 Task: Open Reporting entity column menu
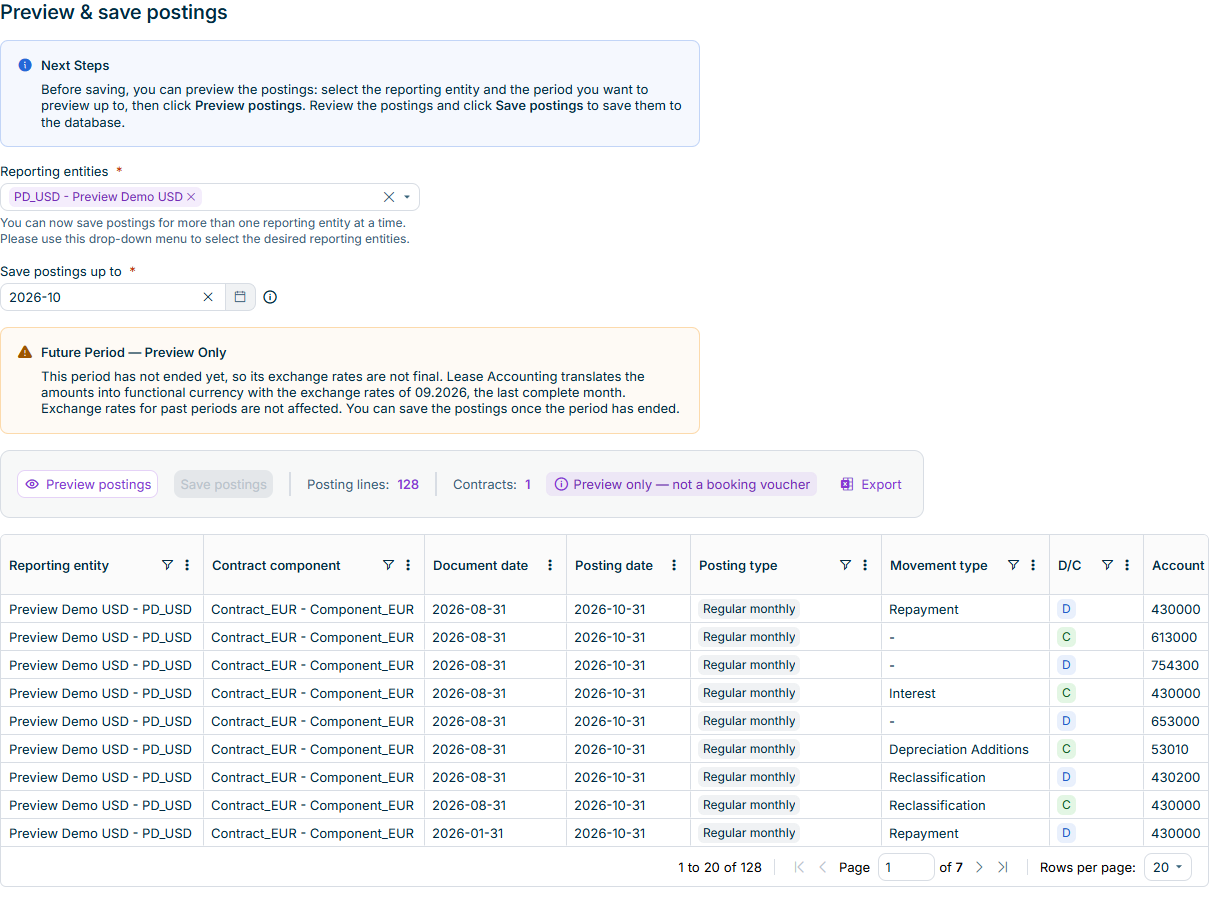pyautogui.click(x=187, y=565)
